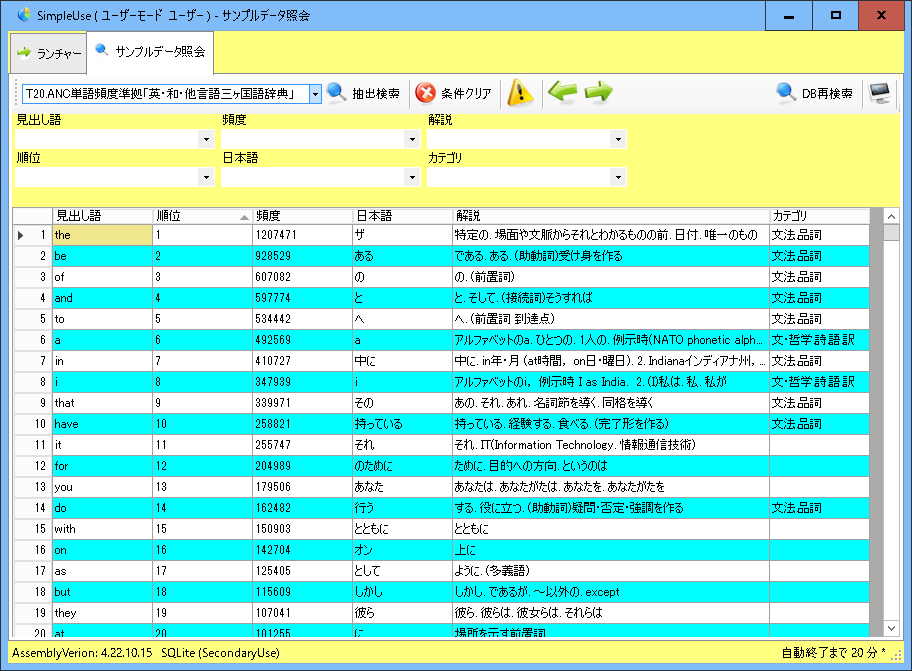
Task: Click the 抽出検索 button label
Action: (x=376, y=94)
